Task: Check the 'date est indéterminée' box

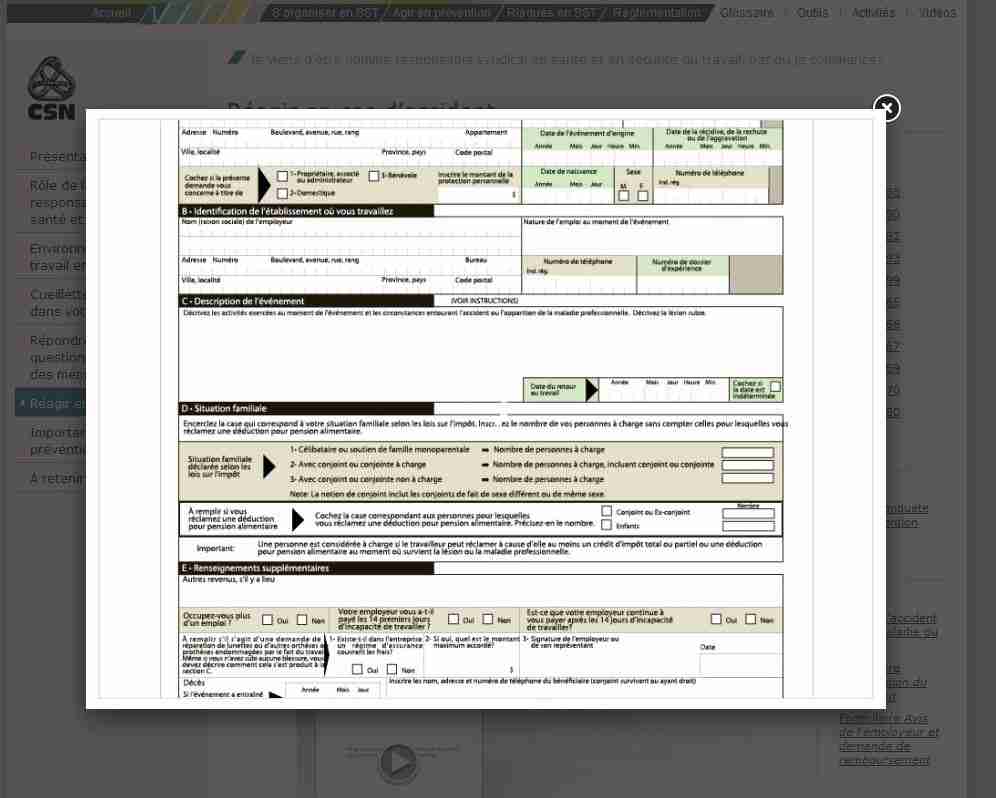Action: tap(775, 386)
